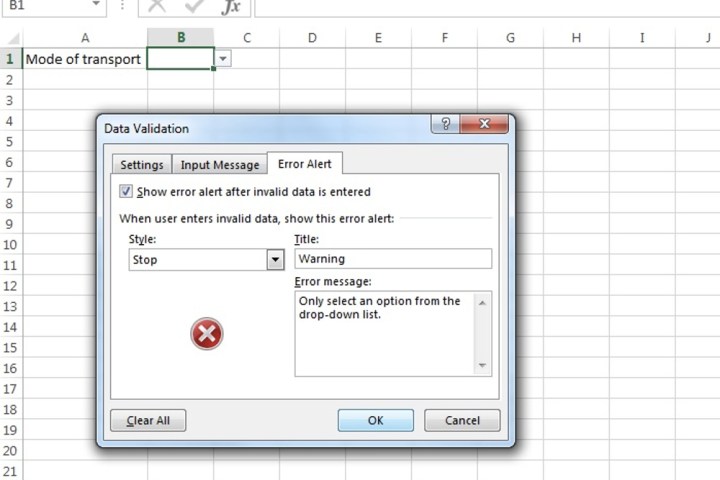Click inside the Error message text box

point(384,333)
